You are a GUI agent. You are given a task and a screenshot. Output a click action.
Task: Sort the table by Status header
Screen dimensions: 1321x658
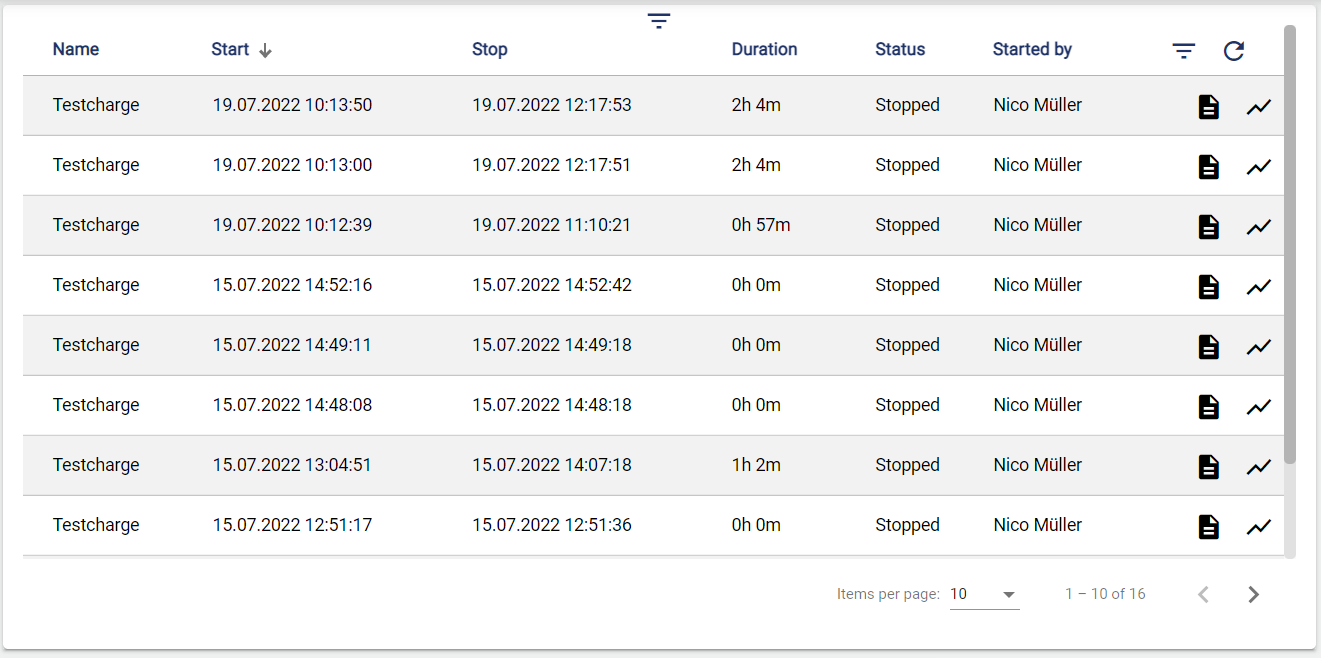pyautogui.click(x=900, y=50)
